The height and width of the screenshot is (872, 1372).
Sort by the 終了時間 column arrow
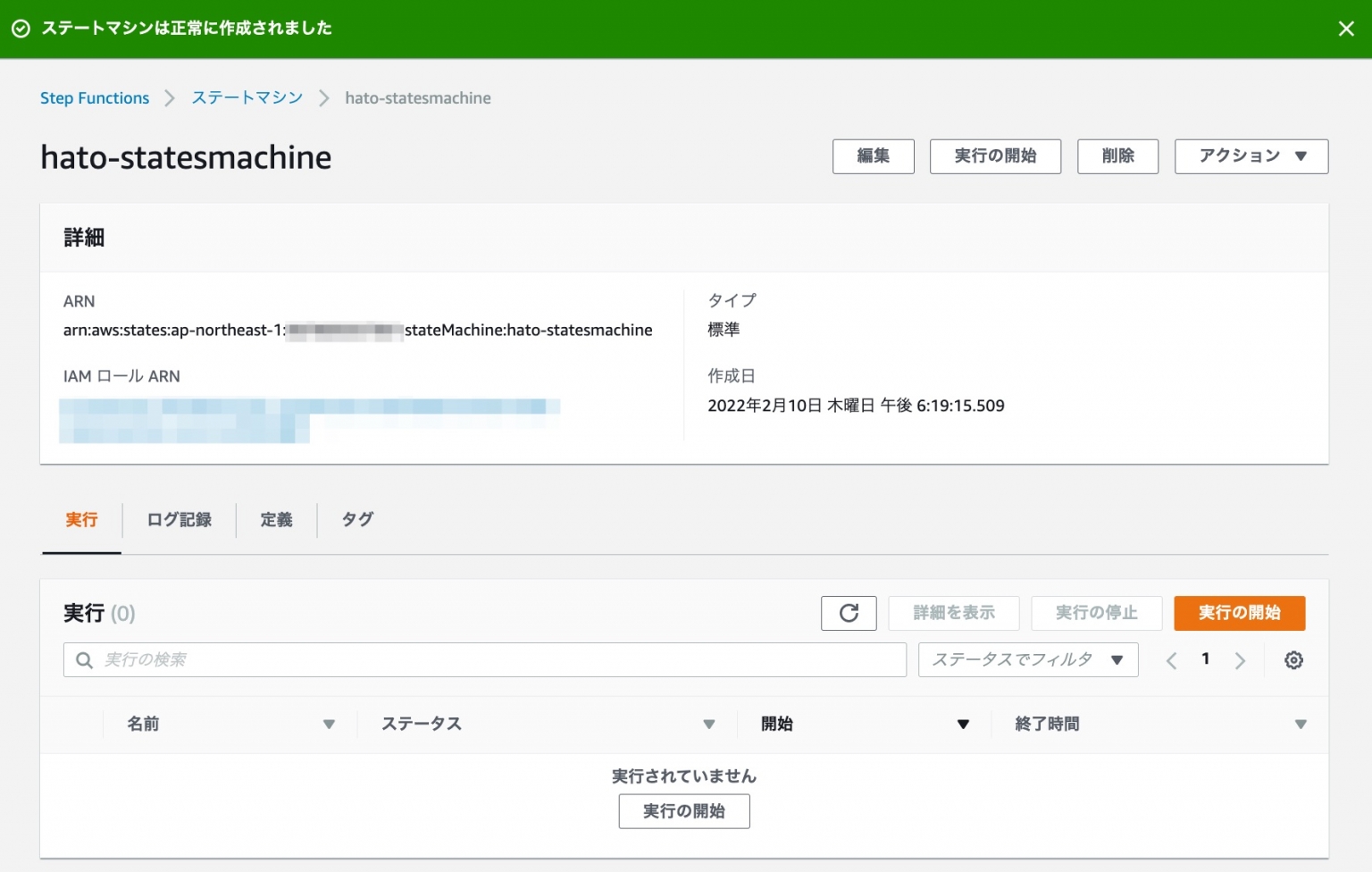point(1301,724)
